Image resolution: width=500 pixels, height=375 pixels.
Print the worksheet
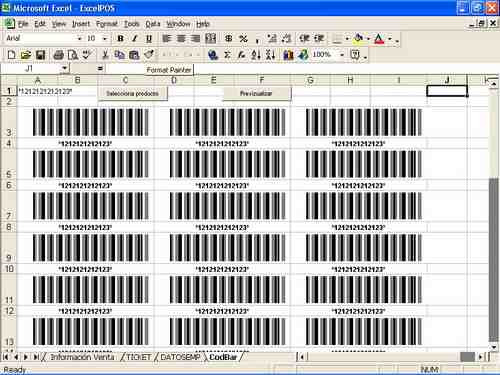pos(58,55)
